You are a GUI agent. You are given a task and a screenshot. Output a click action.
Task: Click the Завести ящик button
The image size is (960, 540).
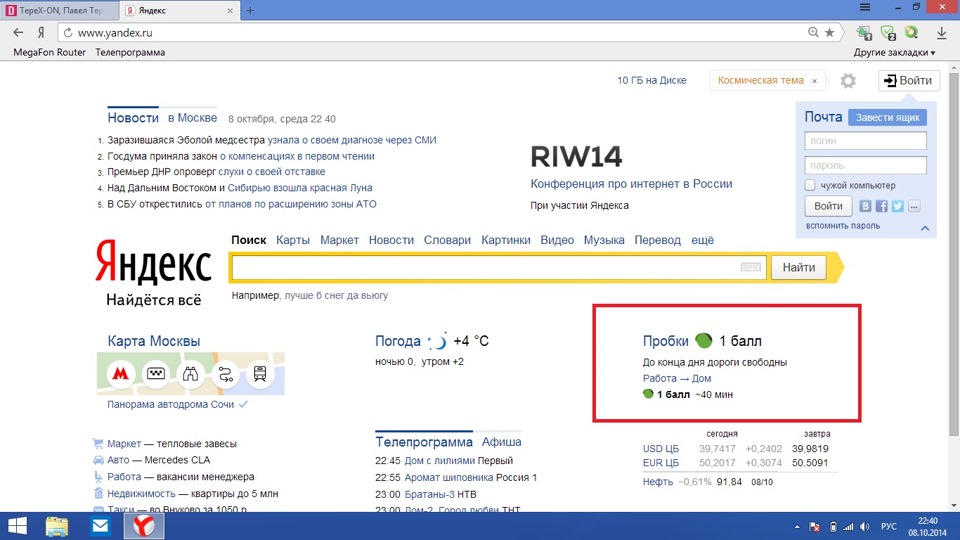coord(887,118)
